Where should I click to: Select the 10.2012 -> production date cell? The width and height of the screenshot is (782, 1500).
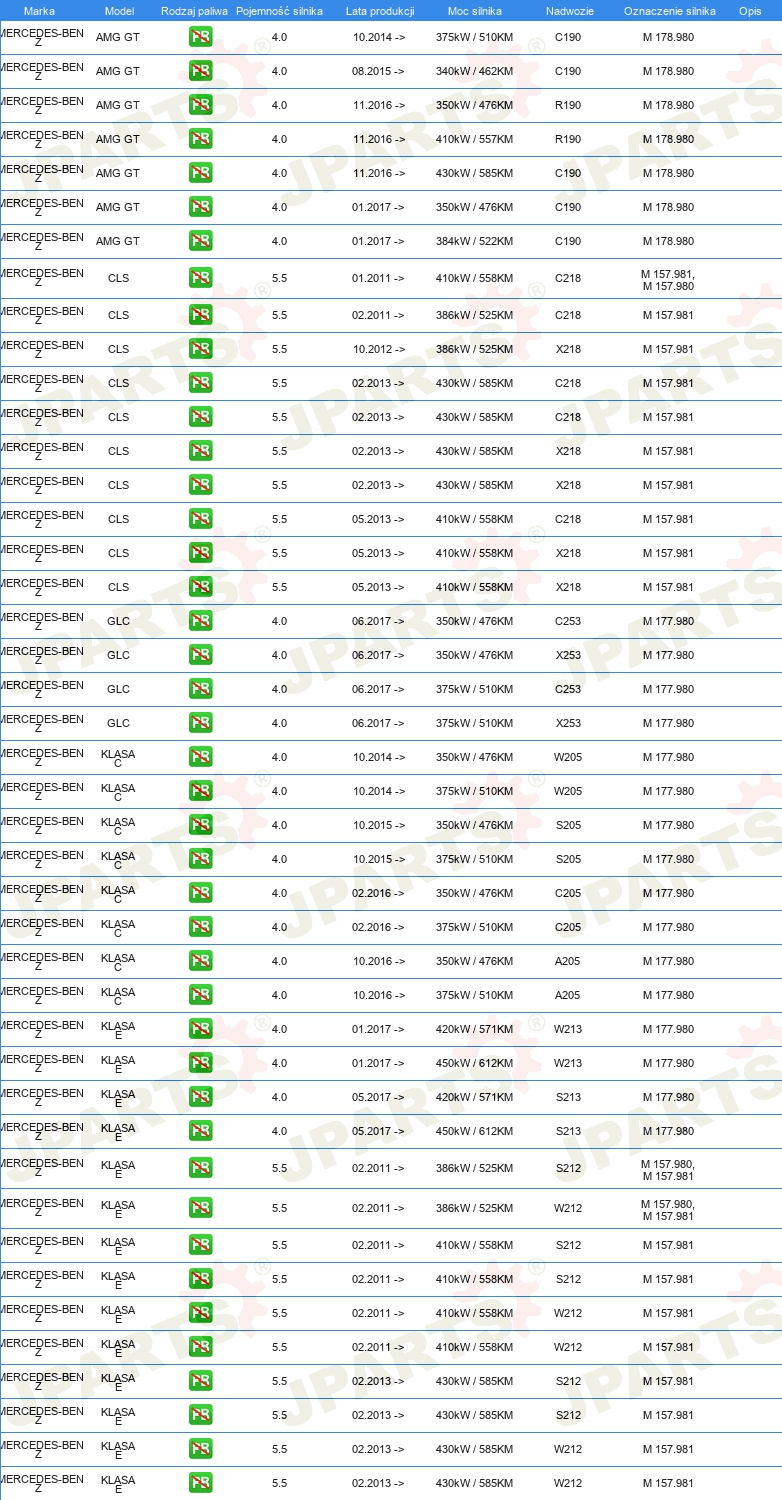[378, 349]
